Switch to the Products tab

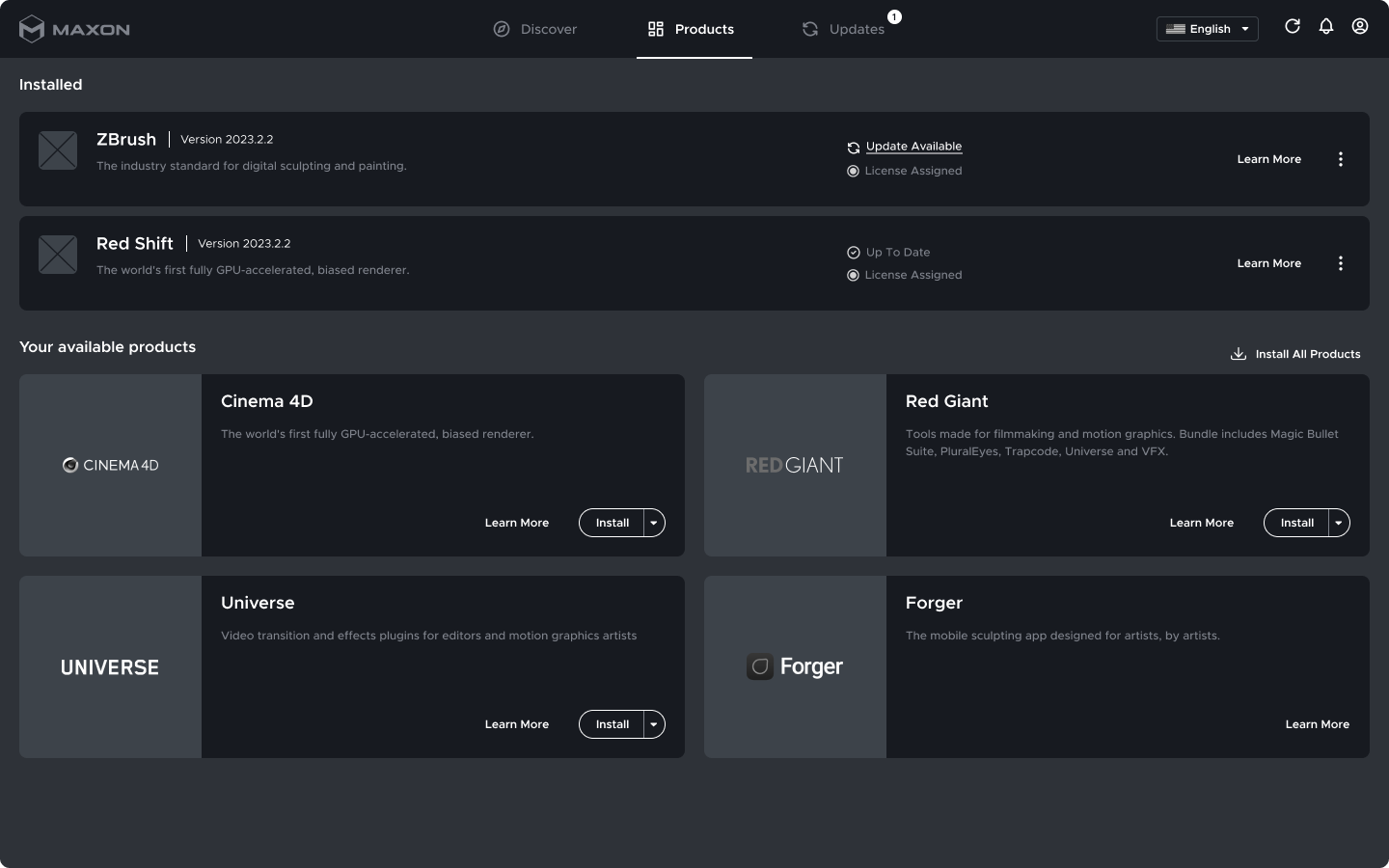[692, 29]
